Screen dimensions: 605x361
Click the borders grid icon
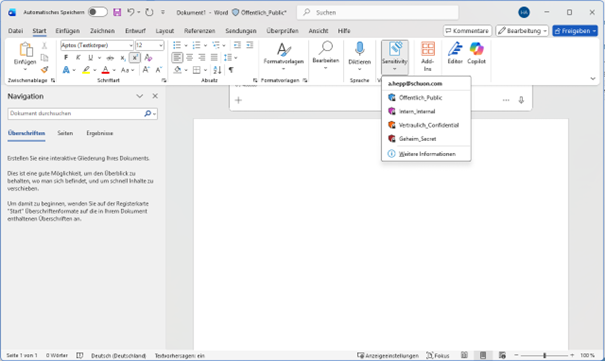196,70
